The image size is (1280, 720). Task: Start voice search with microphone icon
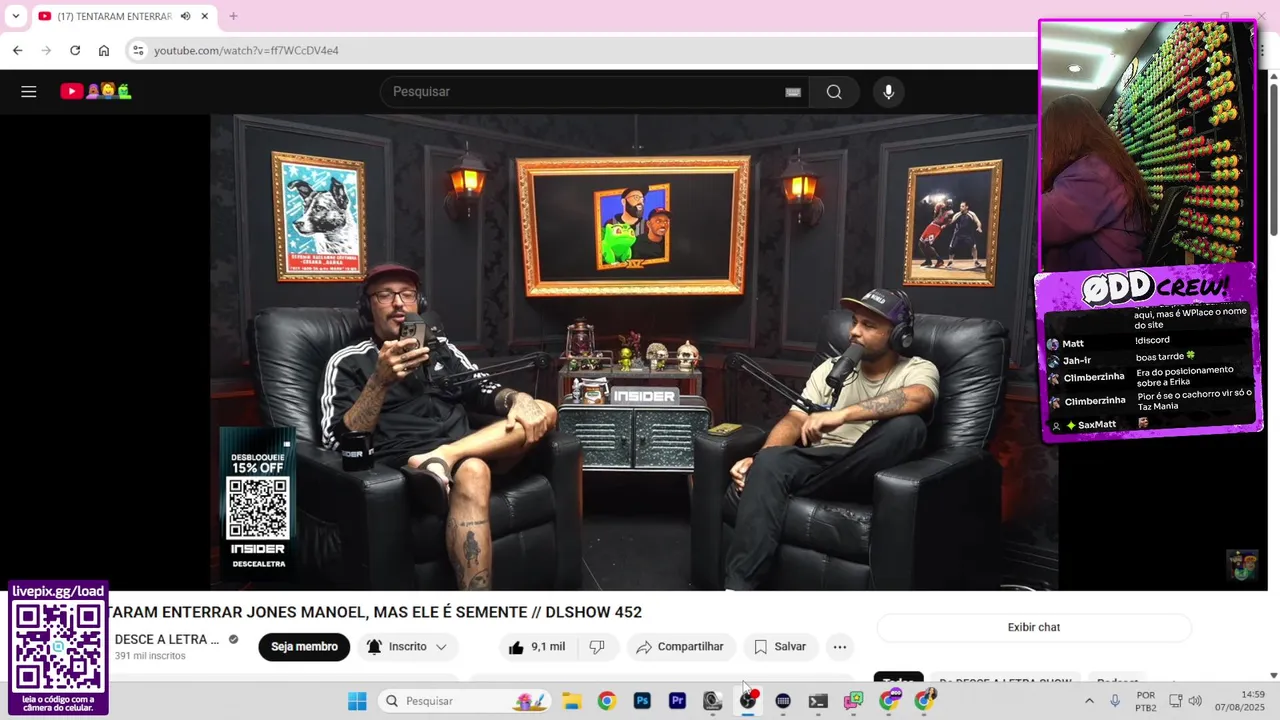pyautogui.click(x=888, y=92)
